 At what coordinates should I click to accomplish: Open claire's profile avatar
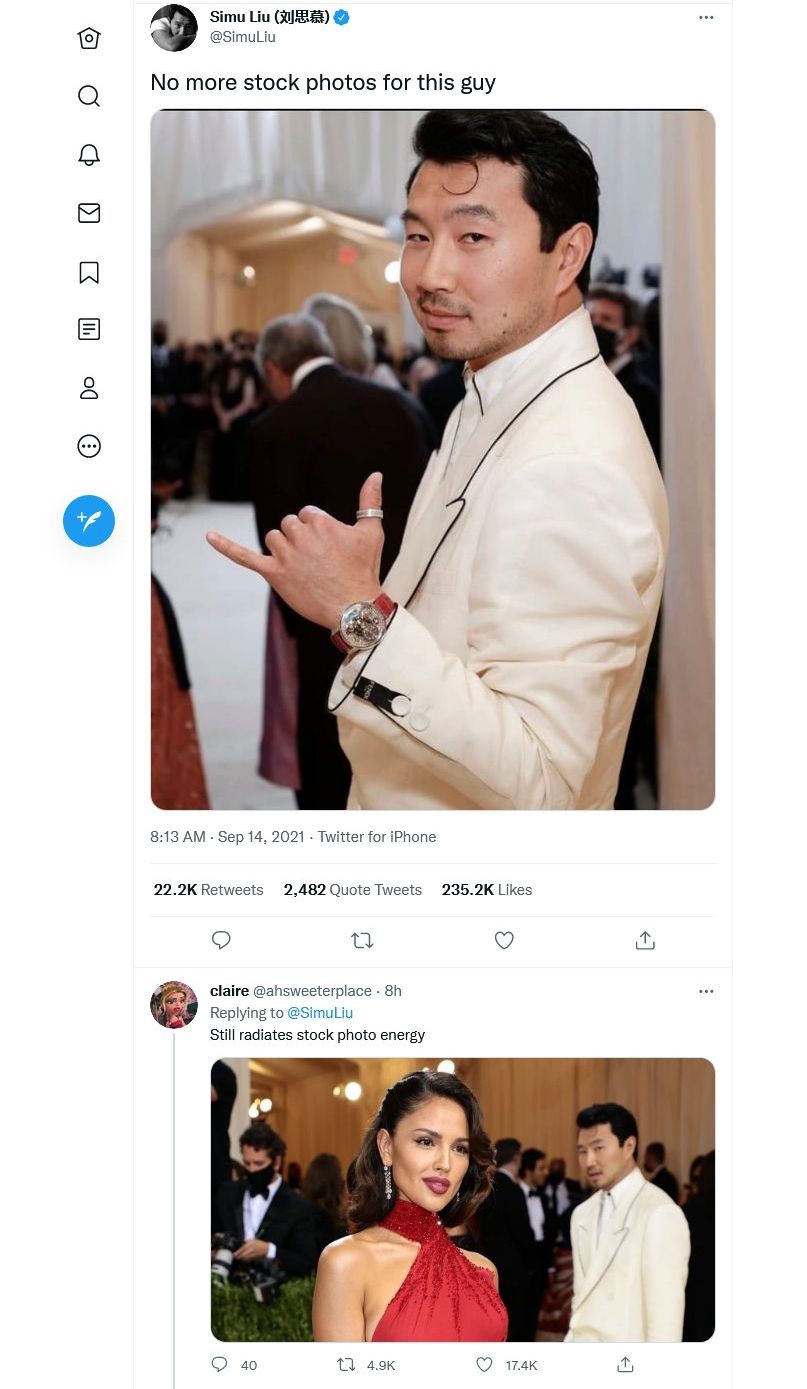(x=174, y=1005)
